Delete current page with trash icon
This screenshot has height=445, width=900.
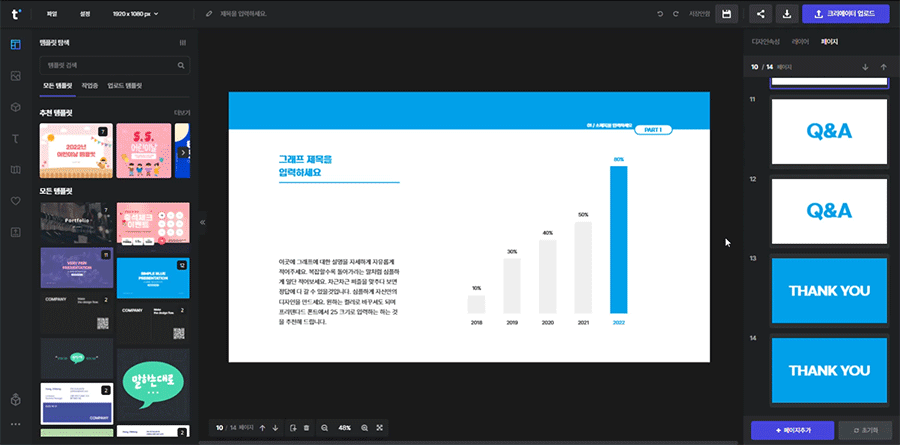point(306,428)
